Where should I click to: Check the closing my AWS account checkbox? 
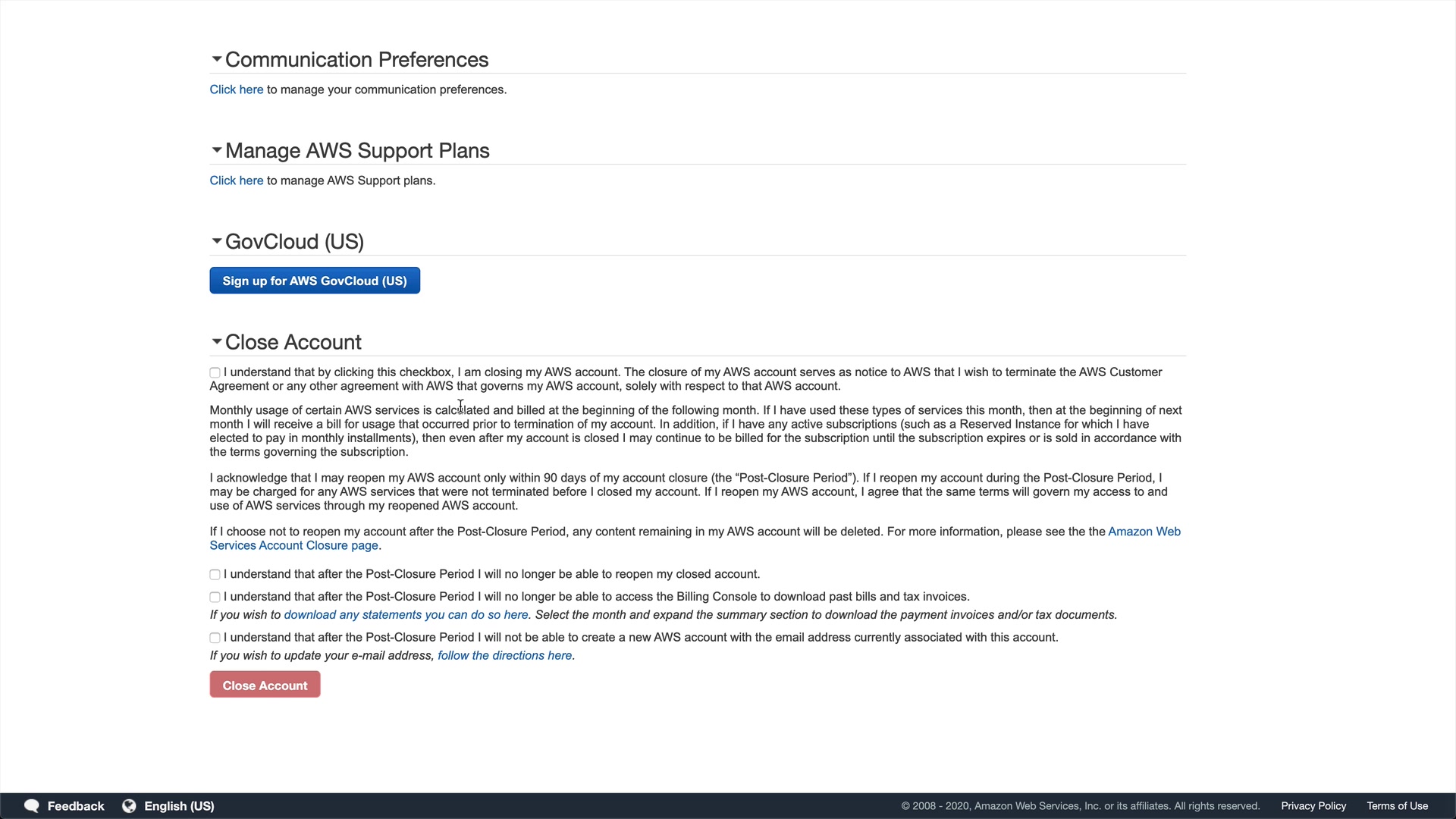click(215, 373)
